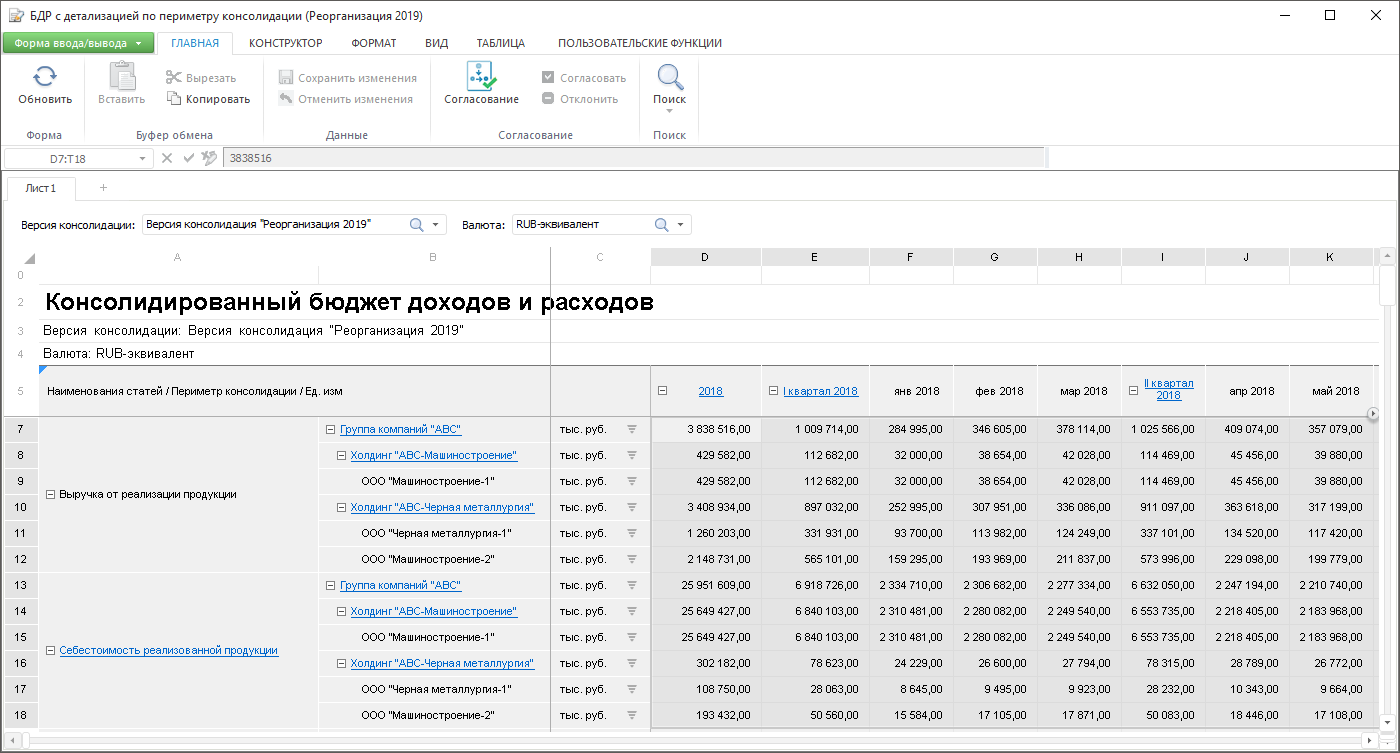This screenshot has height=753, width=1400.
Task: Open the Поиск magnifier tool
Action: pyautogui.click(x=669, y=78)
